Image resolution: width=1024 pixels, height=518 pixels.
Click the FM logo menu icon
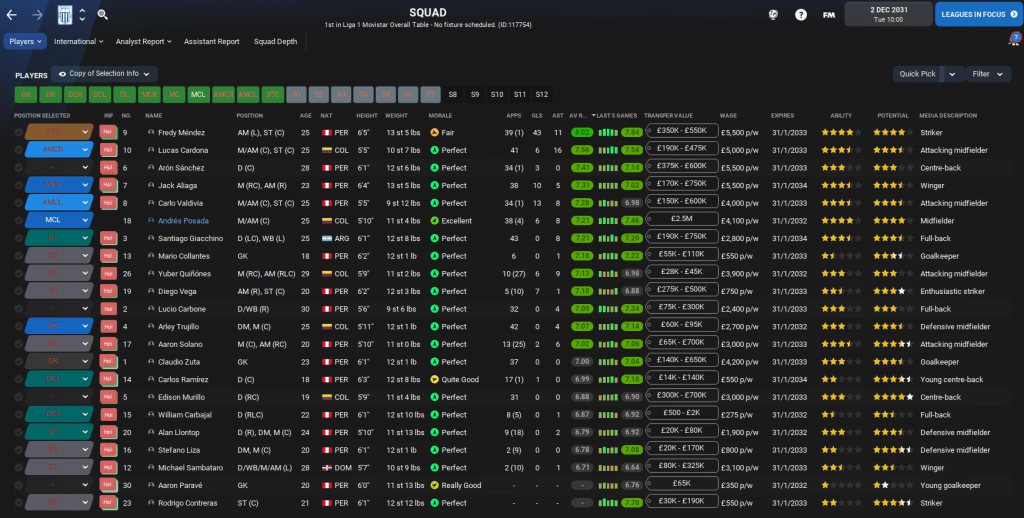click(829, 14)
